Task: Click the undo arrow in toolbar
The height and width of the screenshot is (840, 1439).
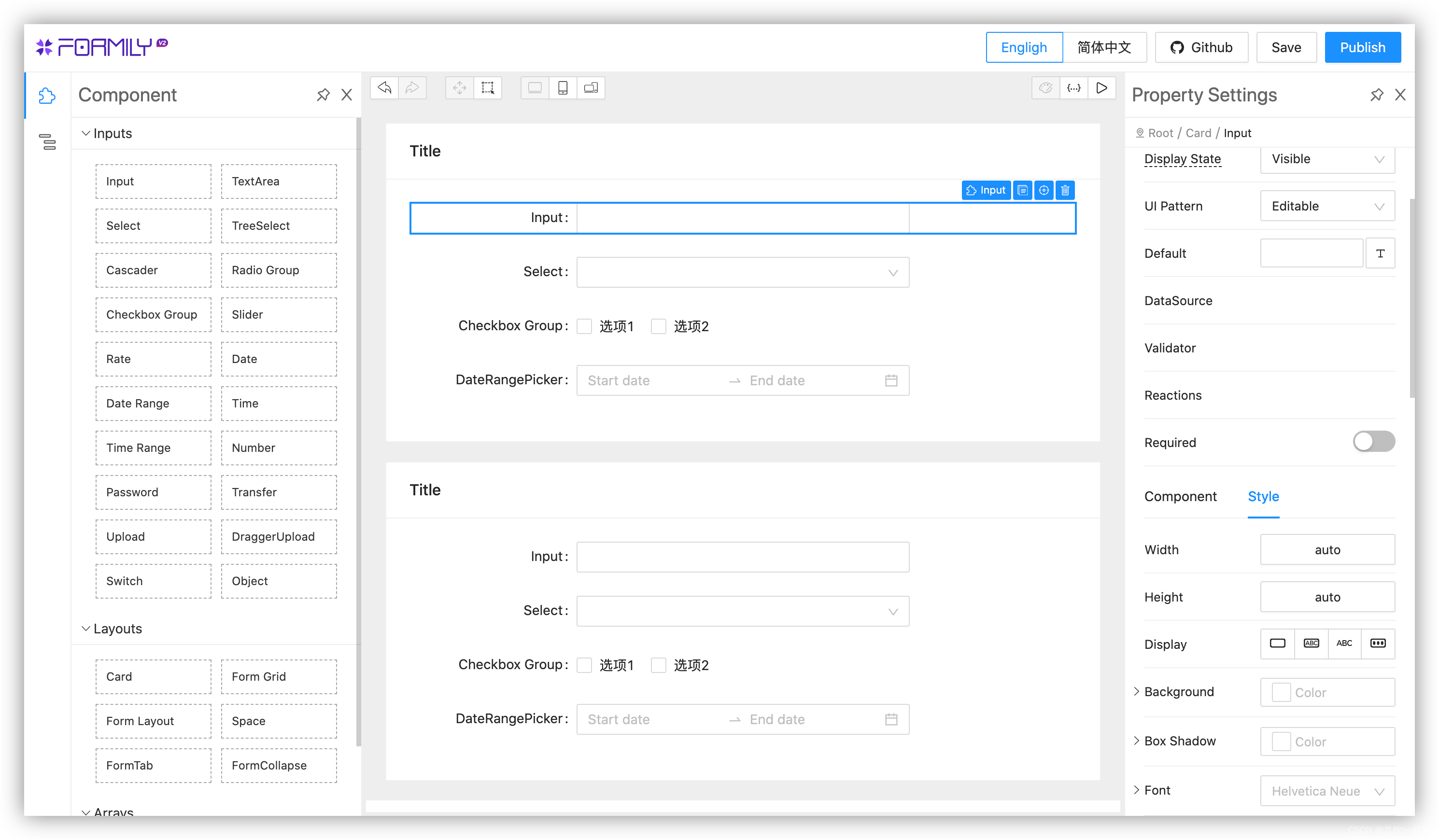Action: pos(384,88)
